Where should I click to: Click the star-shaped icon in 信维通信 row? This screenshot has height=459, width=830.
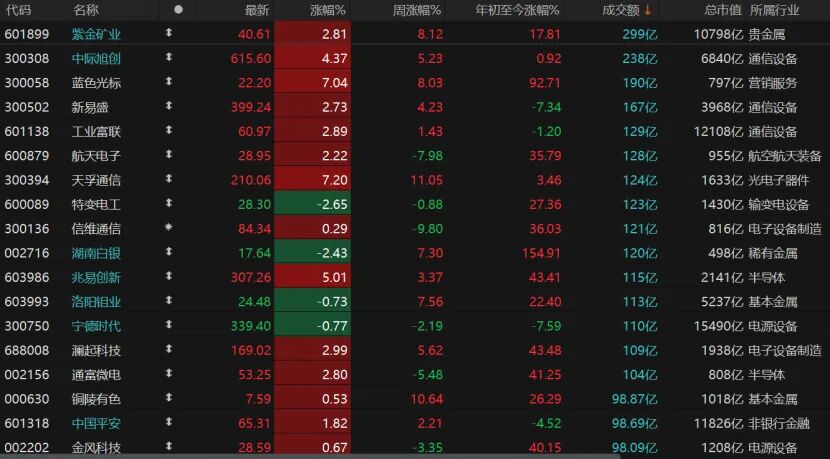169,227
